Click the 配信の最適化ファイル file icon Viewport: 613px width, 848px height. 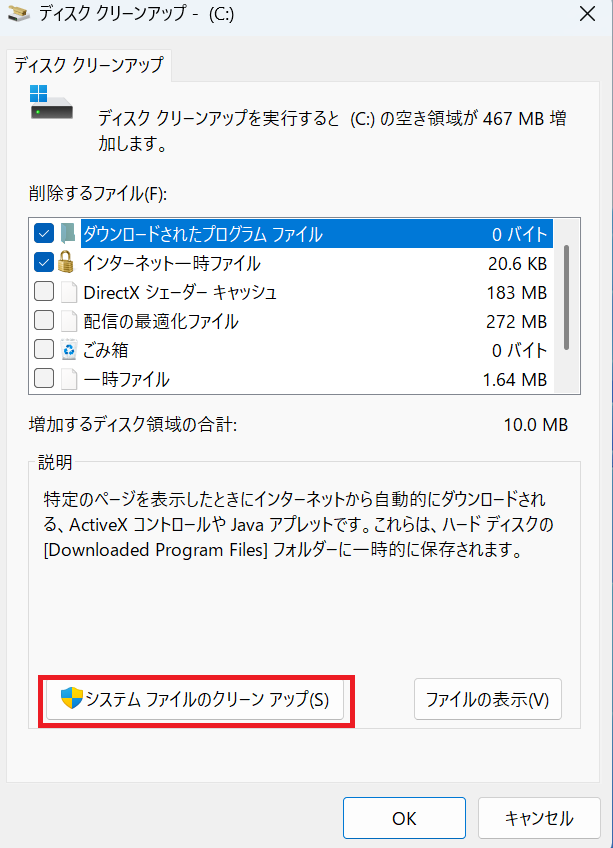pyautogui.click(x=68, y=322)
